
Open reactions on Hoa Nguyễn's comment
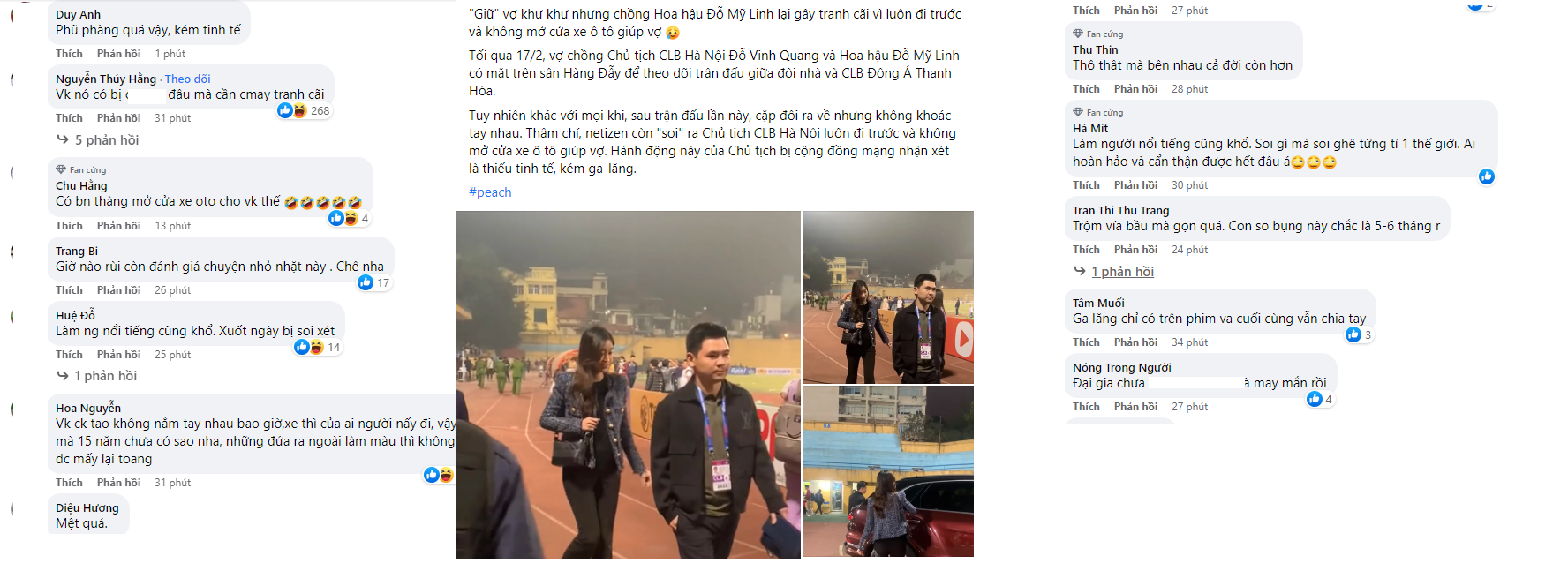[x=439, y=475]
